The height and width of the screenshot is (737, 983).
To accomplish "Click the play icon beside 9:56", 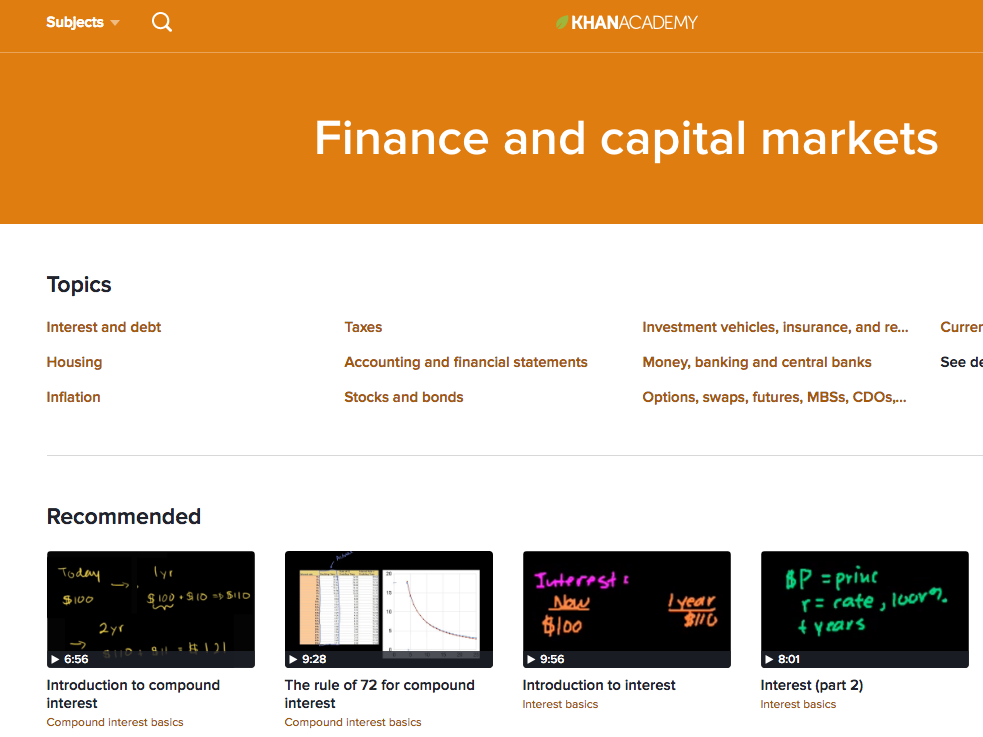I will coord(531,659).
